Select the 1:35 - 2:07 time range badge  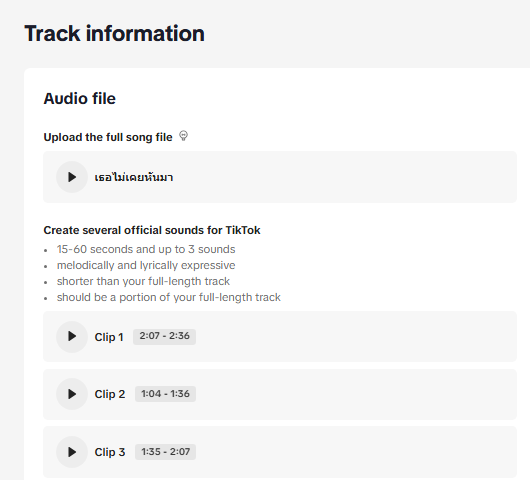coord(165,452)
